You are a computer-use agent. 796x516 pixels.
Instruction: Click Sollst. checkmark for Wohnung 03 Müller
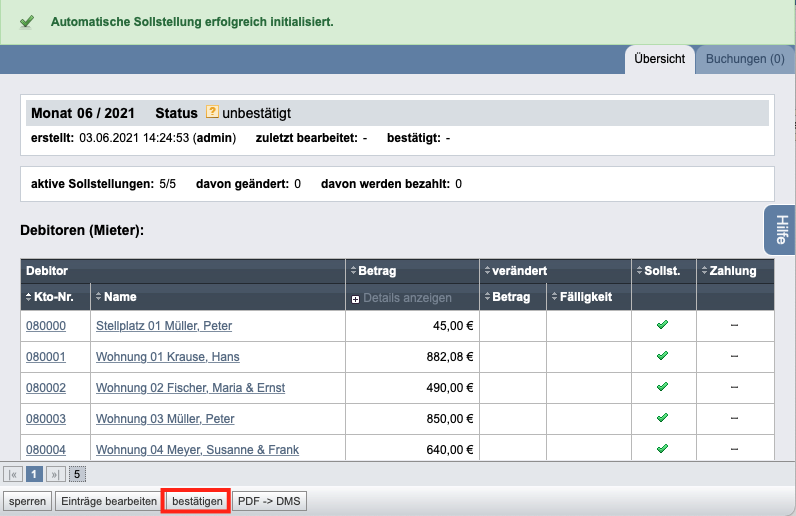[662, 417]
